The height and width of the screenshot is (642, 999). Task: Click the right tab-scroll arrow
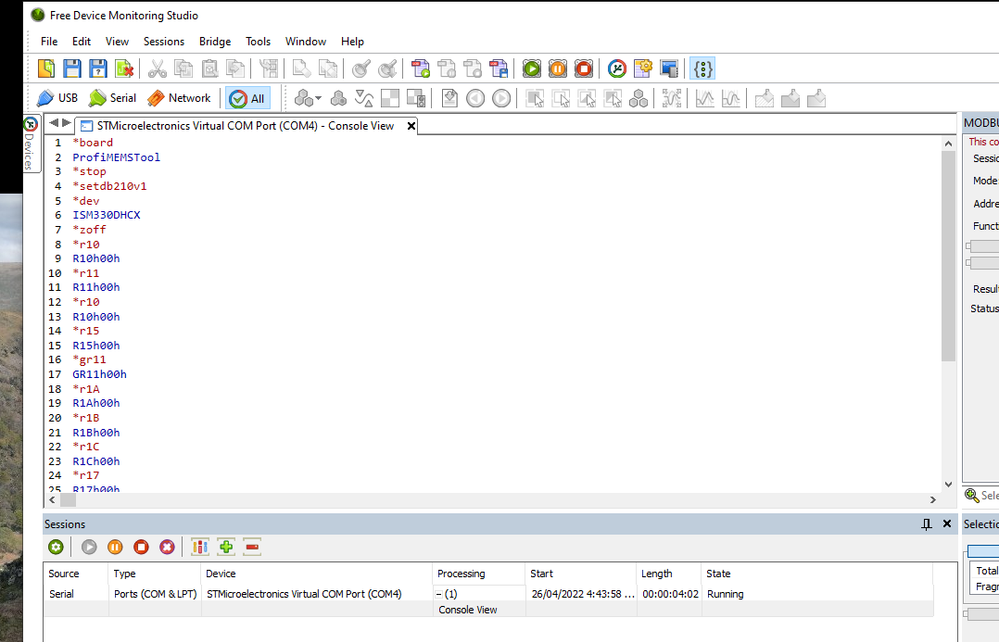pos(66,123)
